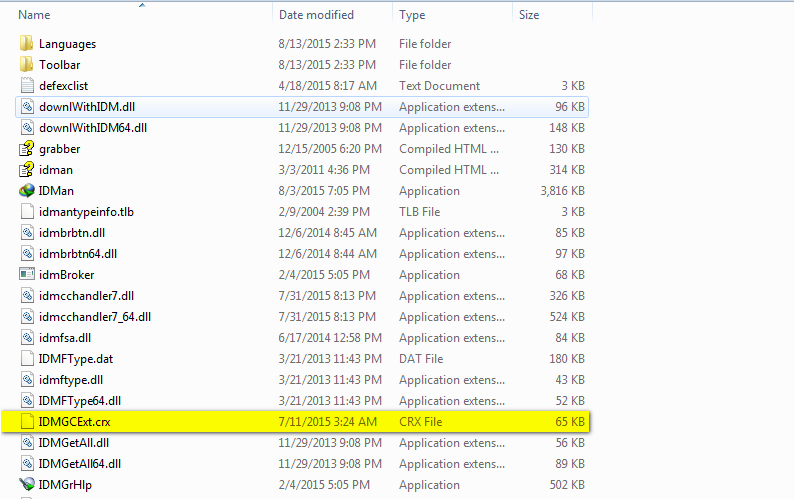The image size is (794, 499).
Task: Click the IDMan application globe icon
Action: [x=27, y=190]
